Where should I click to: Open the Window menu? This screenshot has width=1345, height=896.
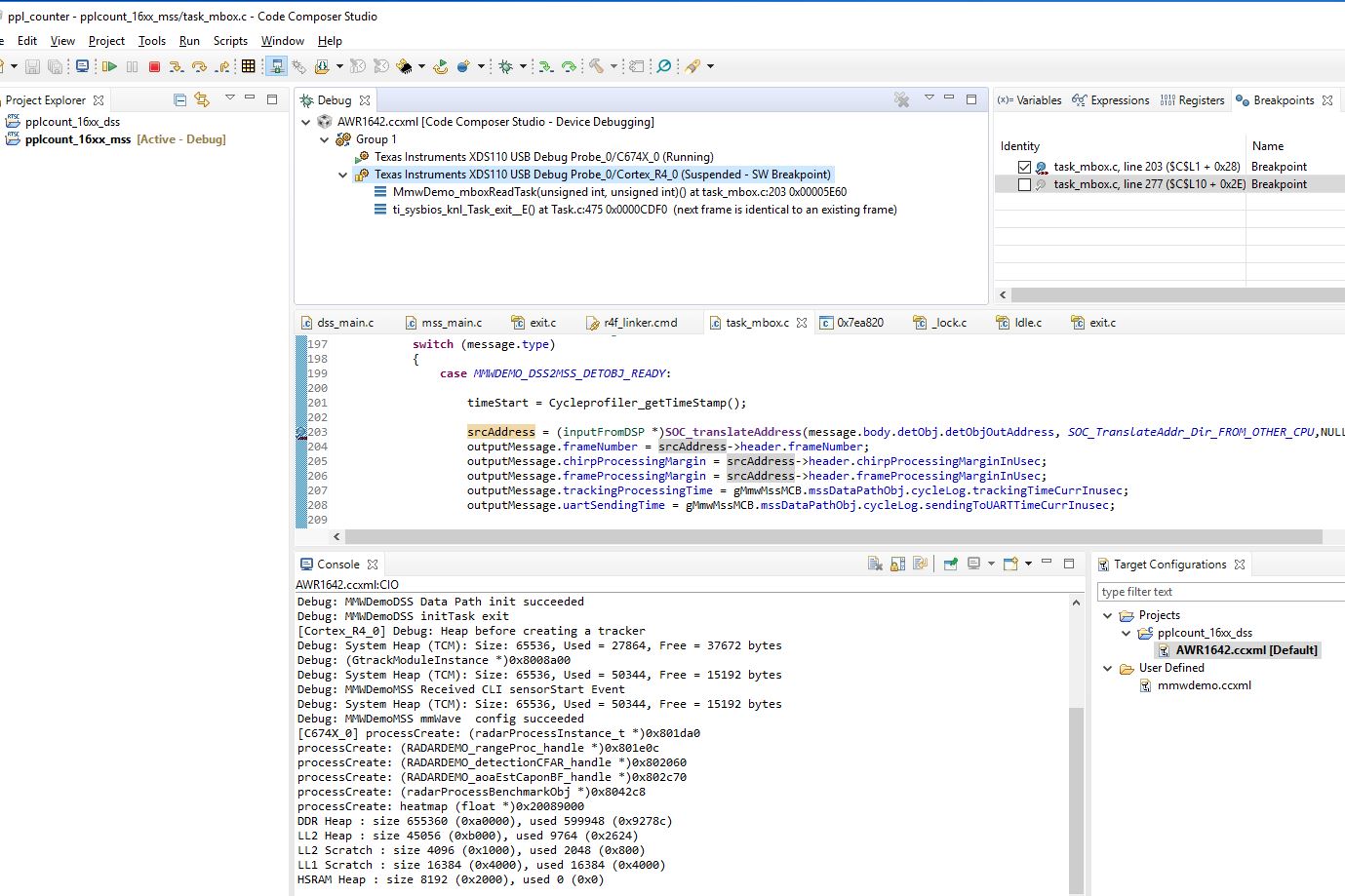click(x=283, y=41)
